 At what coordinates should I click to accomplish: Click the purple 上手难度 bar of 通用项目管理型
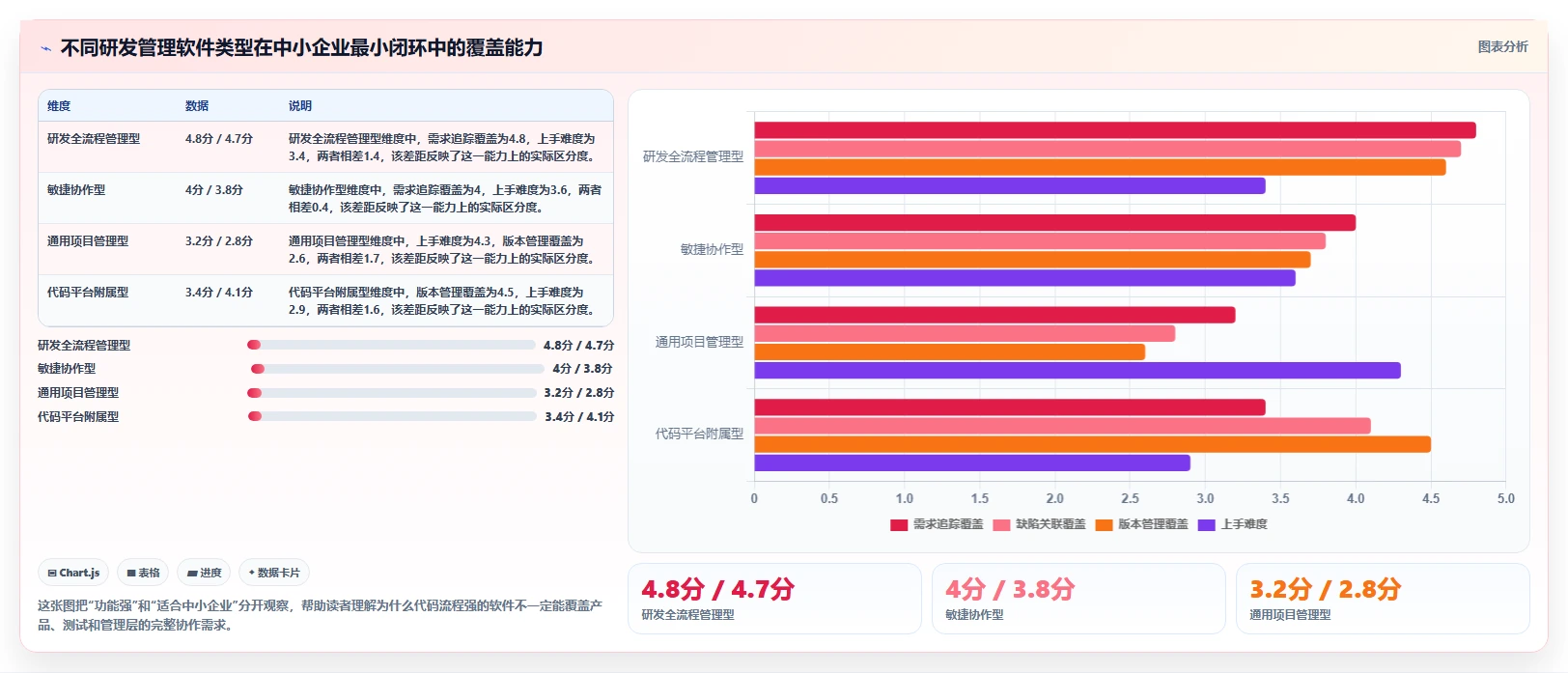[1078, 370]
